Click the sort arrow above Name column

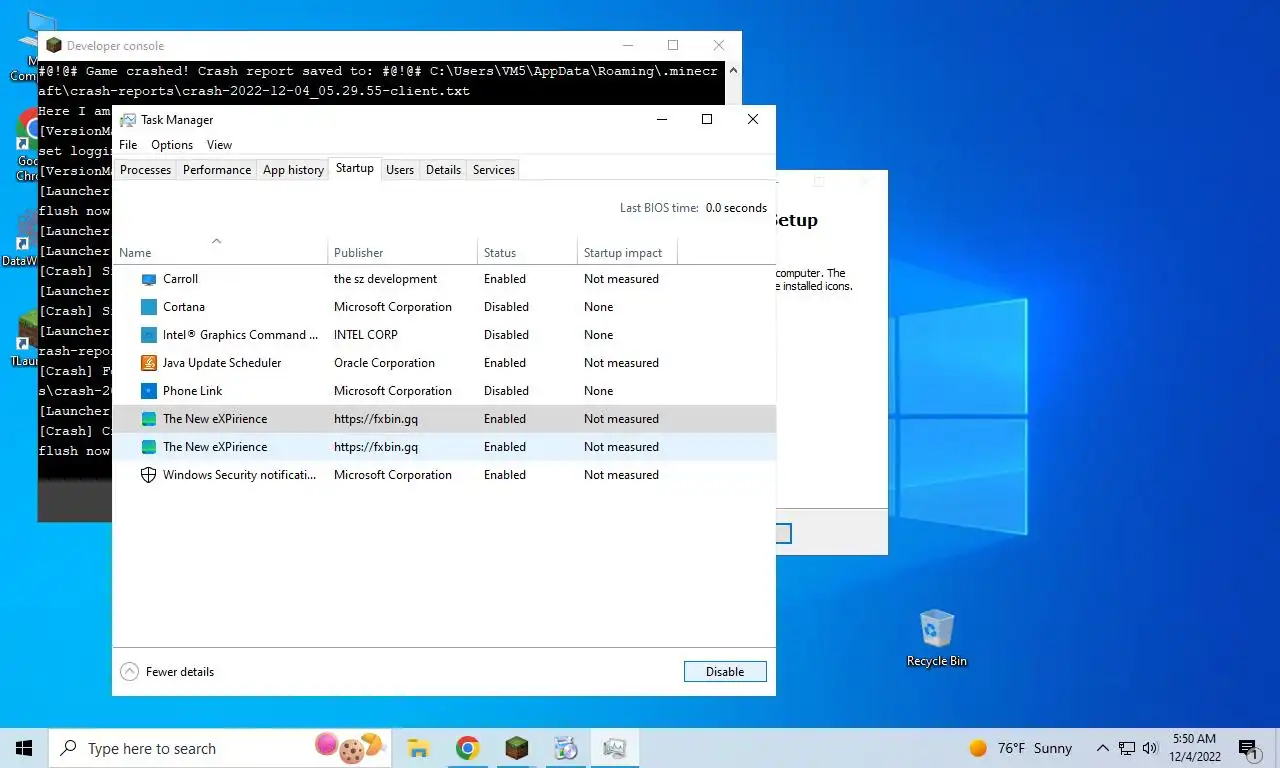click(217, 240)
